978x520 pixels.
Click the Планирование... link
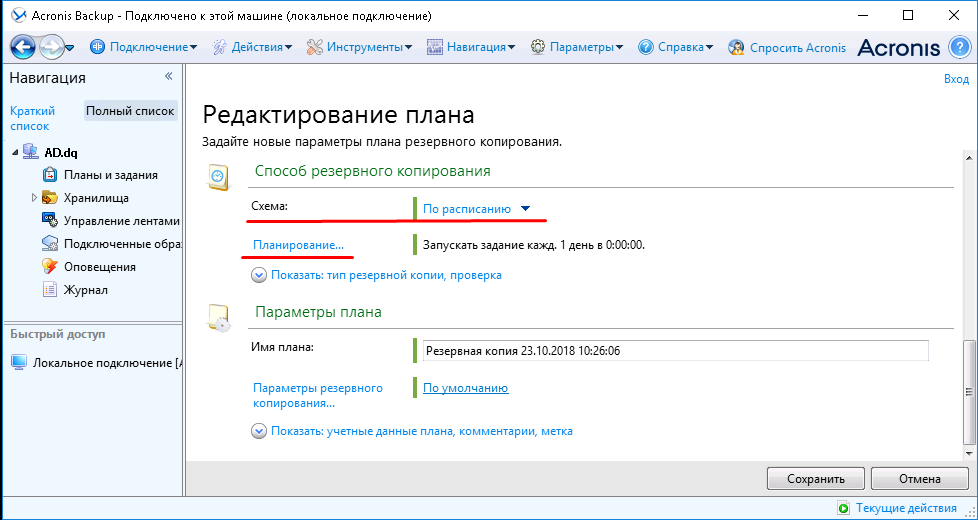click(x=298, y=245)
